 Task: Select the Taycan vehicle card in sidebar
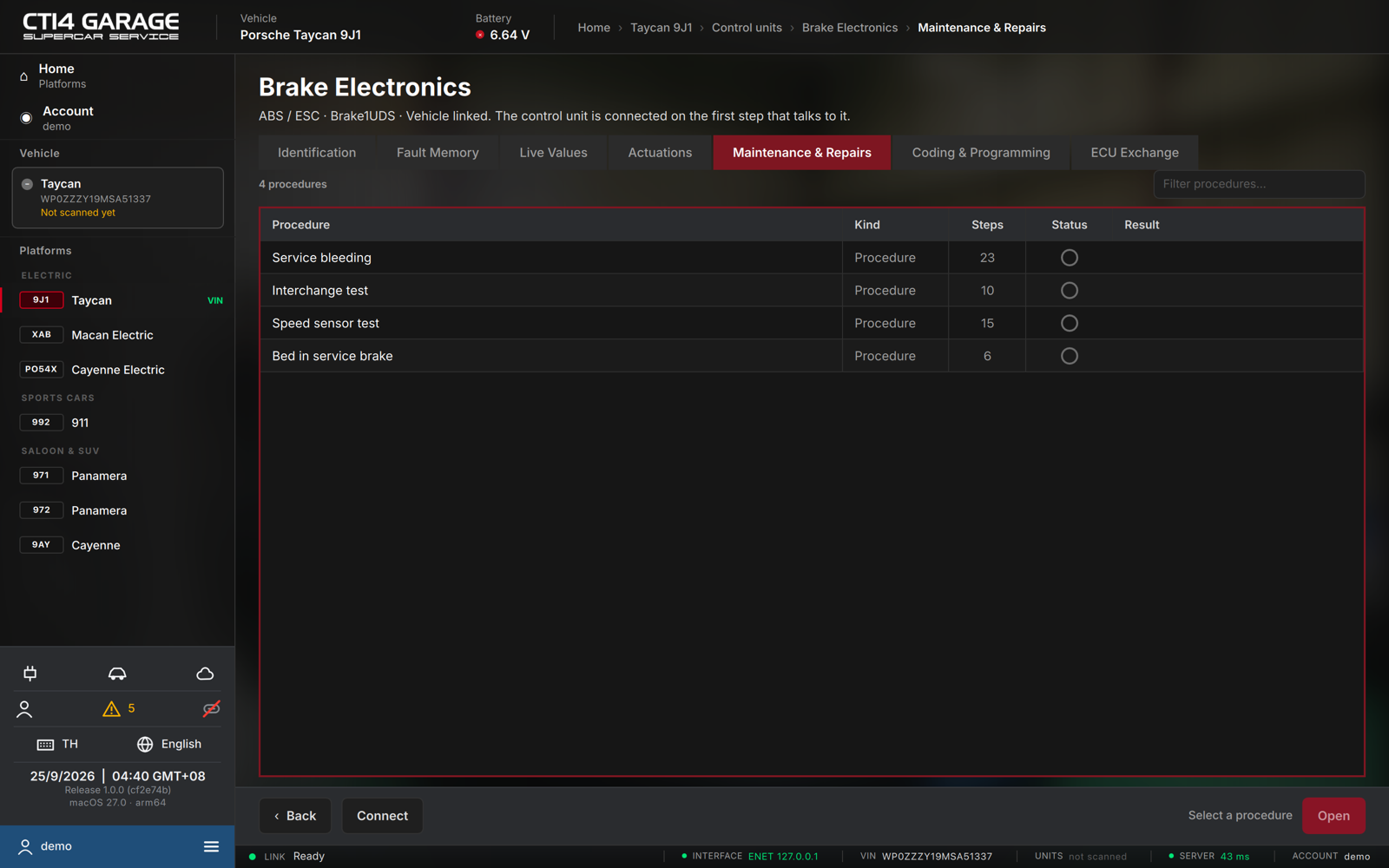tap(117, 198)
